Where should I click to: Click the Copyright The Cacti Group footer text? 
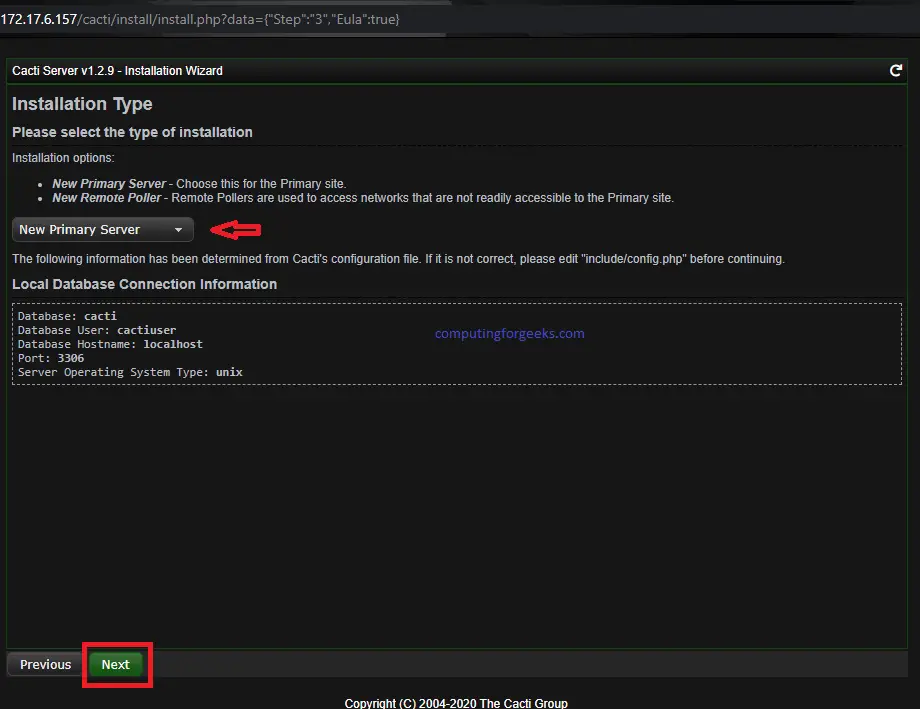(456, 703)
